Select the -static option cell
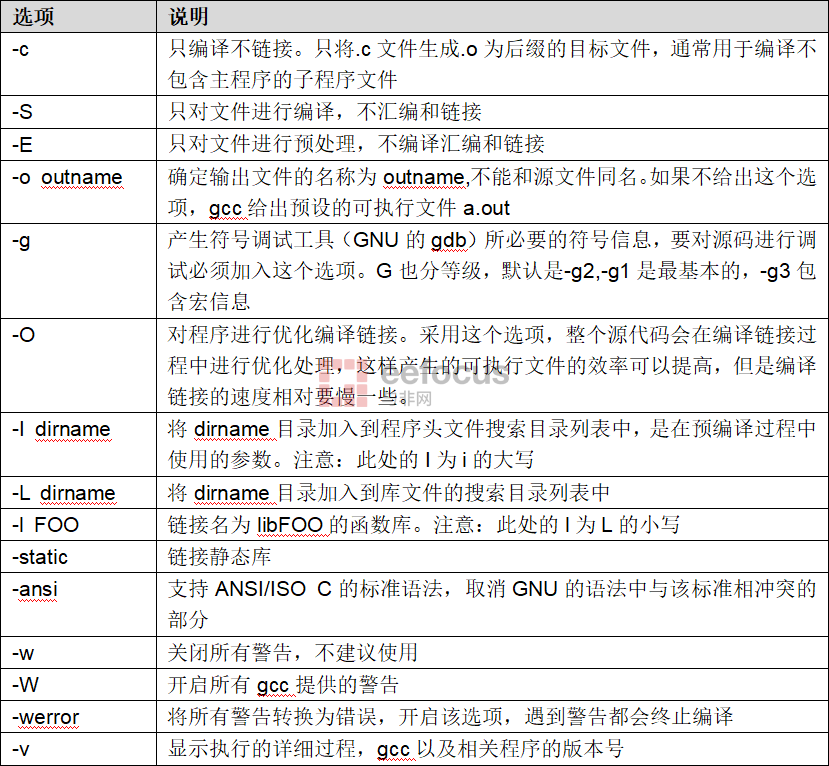 pyautogui.click(x=78, y=557)
